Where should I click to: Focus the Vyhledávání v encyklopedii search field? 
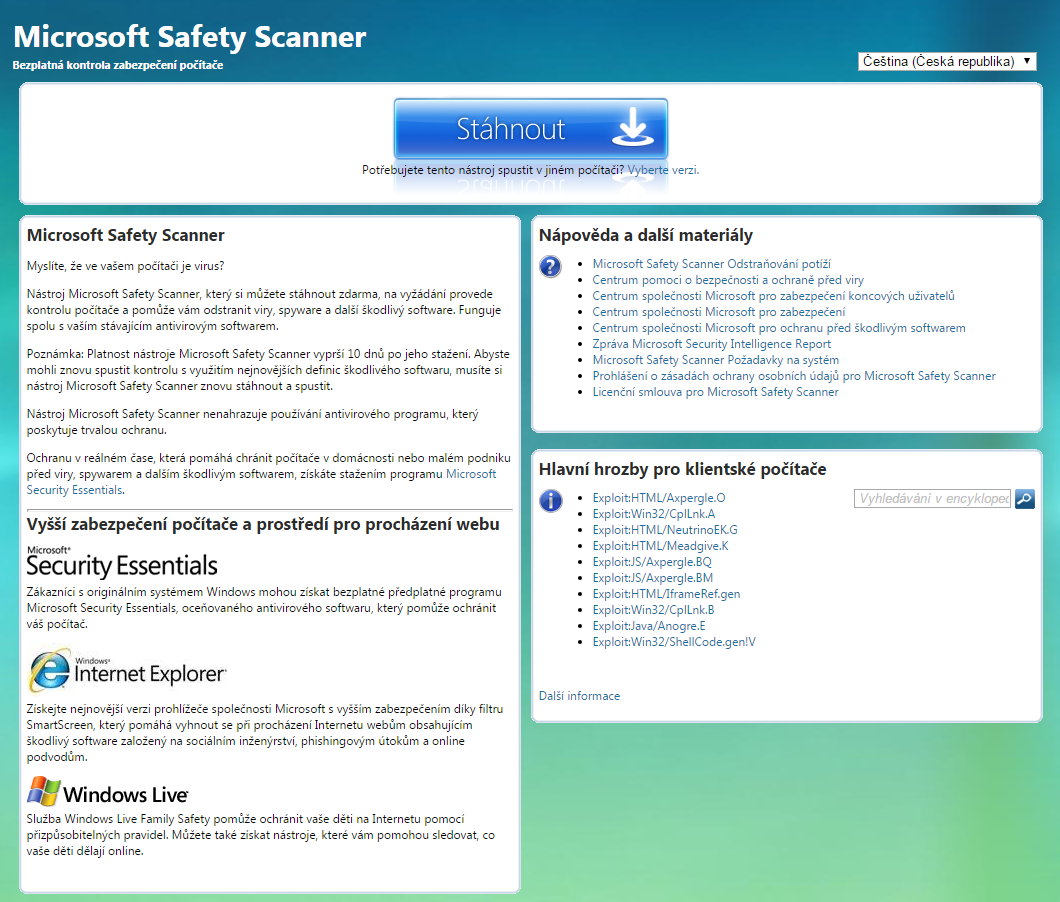click(932, 499)
